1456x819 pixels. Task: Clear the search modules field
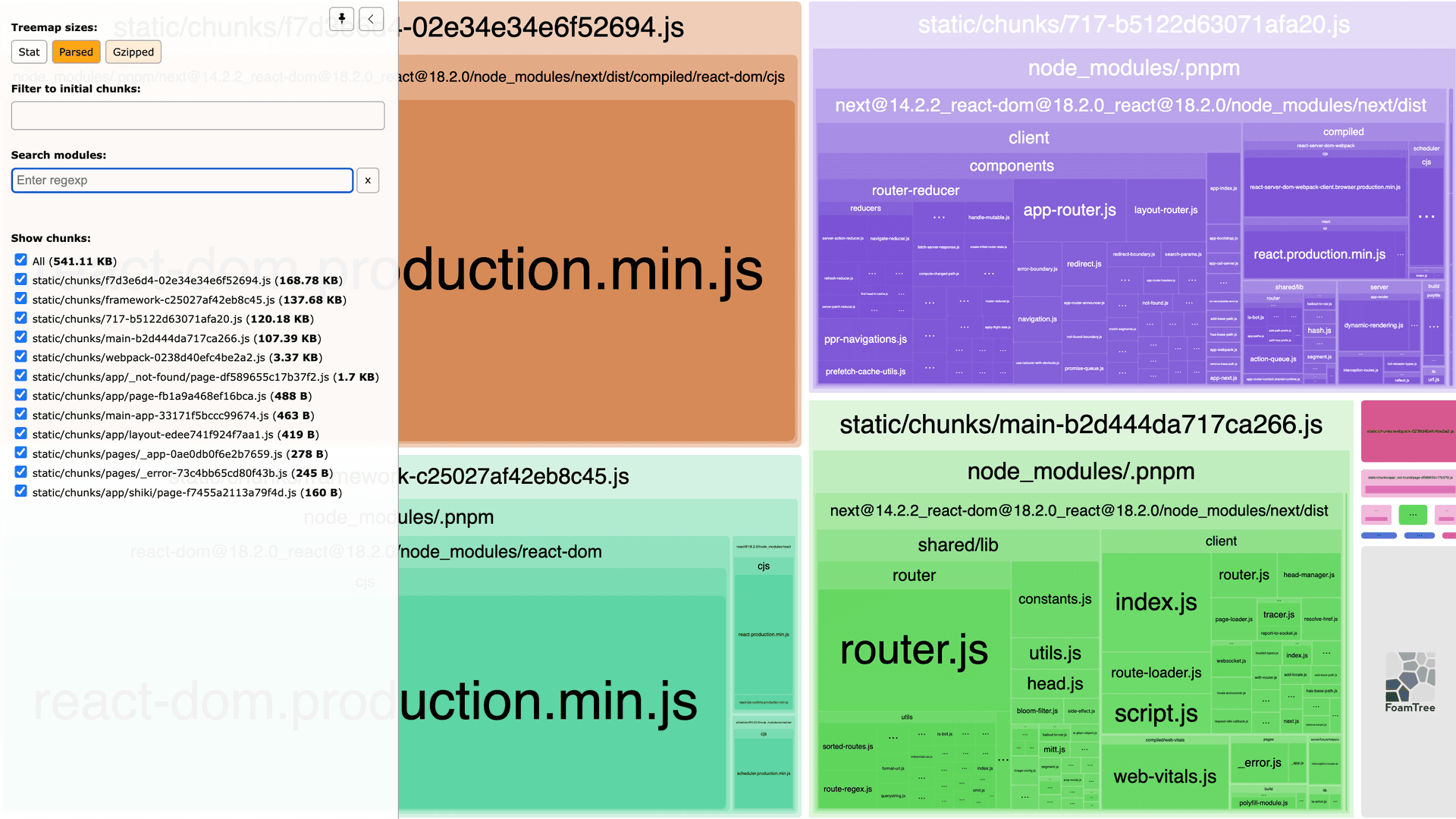pyautogui.click(x=368, y=180)
